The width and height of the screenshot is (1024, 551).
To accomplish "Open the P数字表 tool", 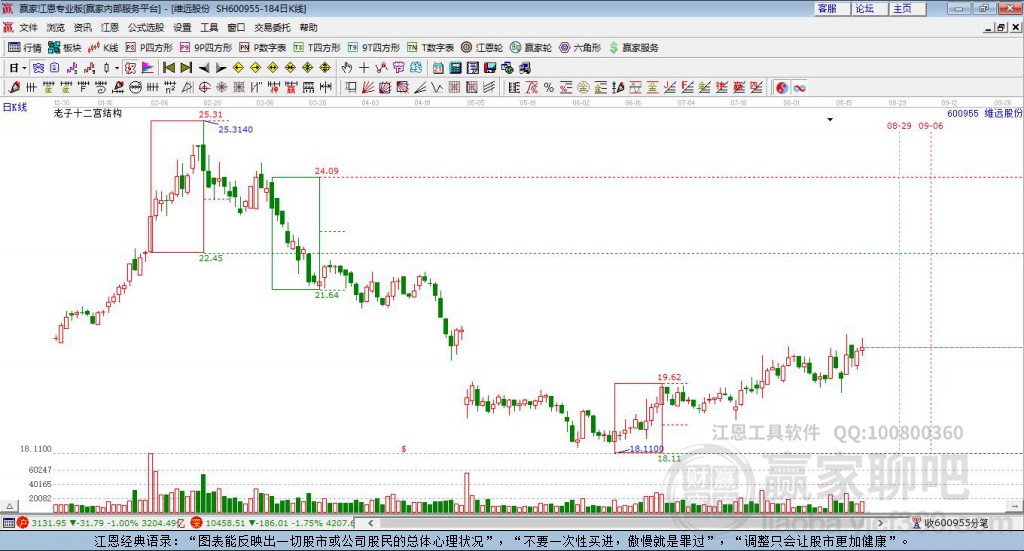I will click(x=263, y=48).
